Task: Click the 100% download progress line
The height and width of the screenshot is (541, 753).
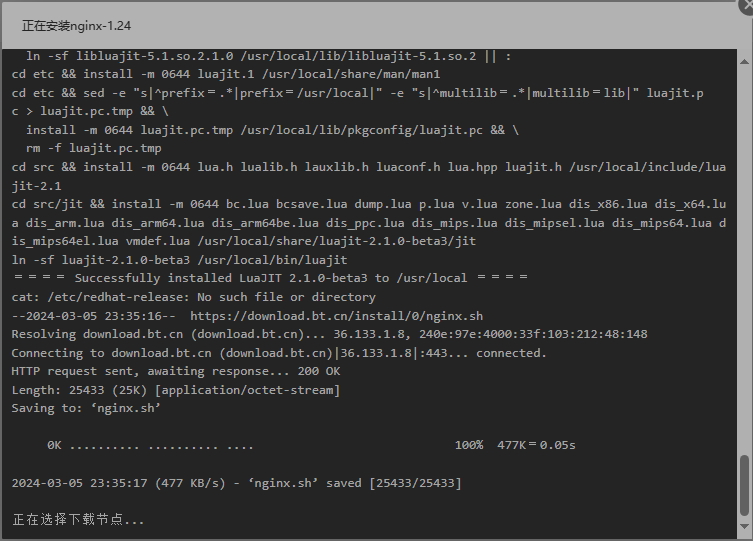Action: (311, 445)
